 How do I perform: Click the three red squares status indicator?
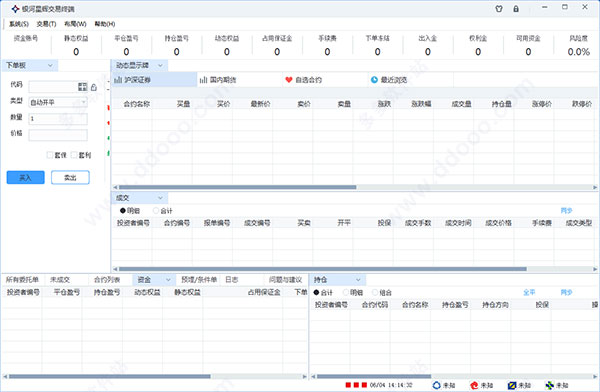356,385
